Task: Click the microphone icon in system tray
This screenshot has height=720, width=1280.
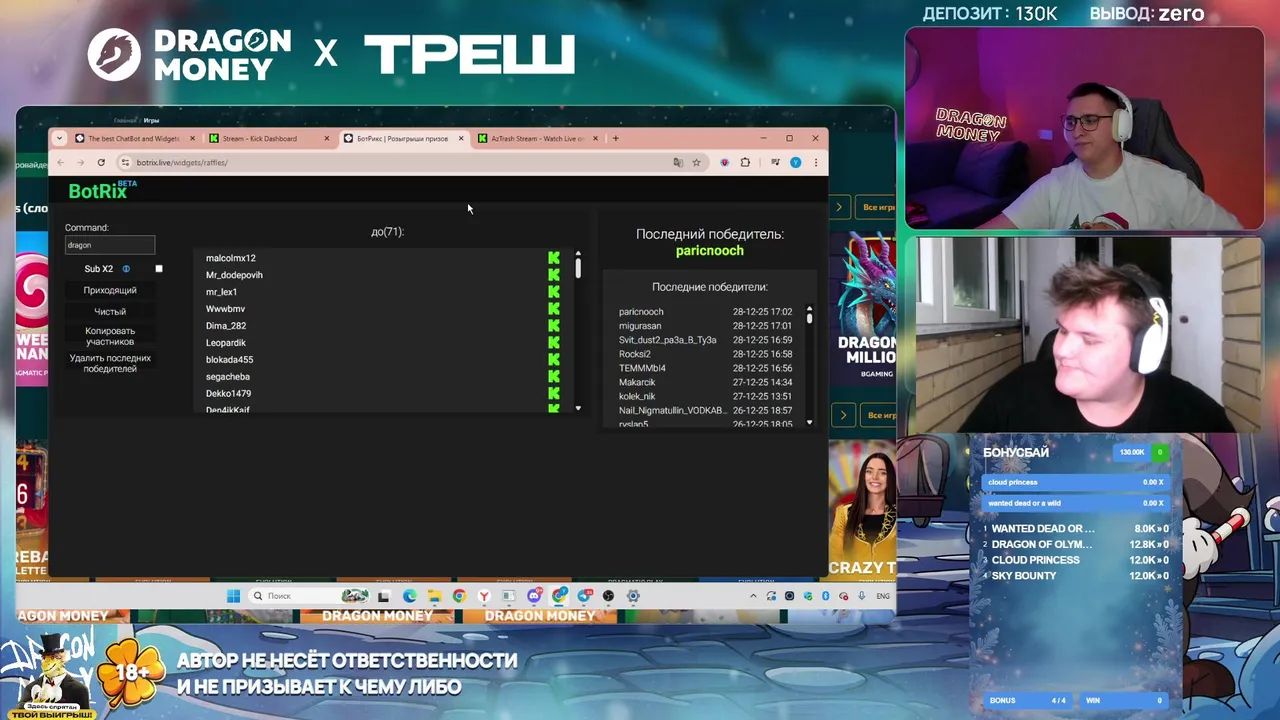Action: point(862,596)
